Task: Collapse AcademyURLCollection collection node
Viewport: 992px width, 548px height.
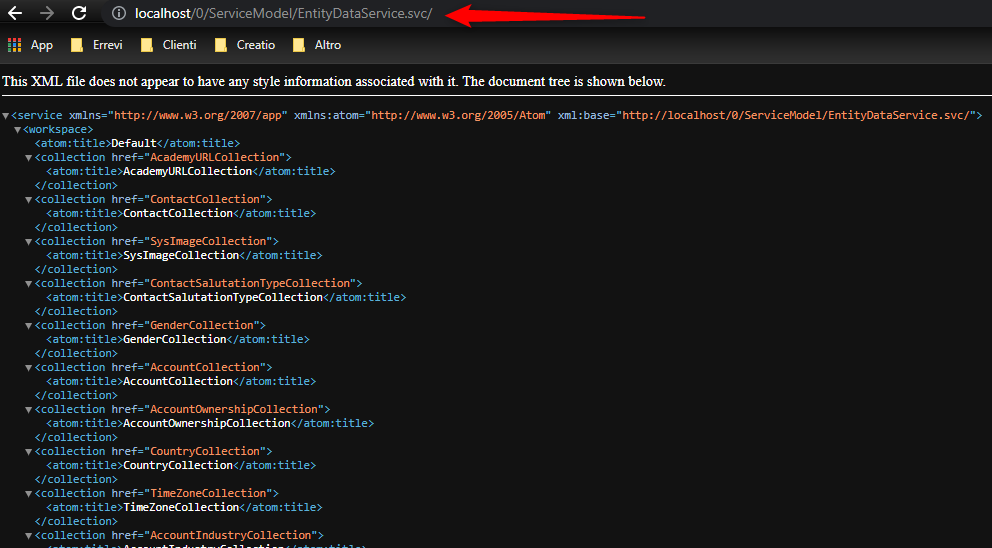Action: [x=29, y=158]
